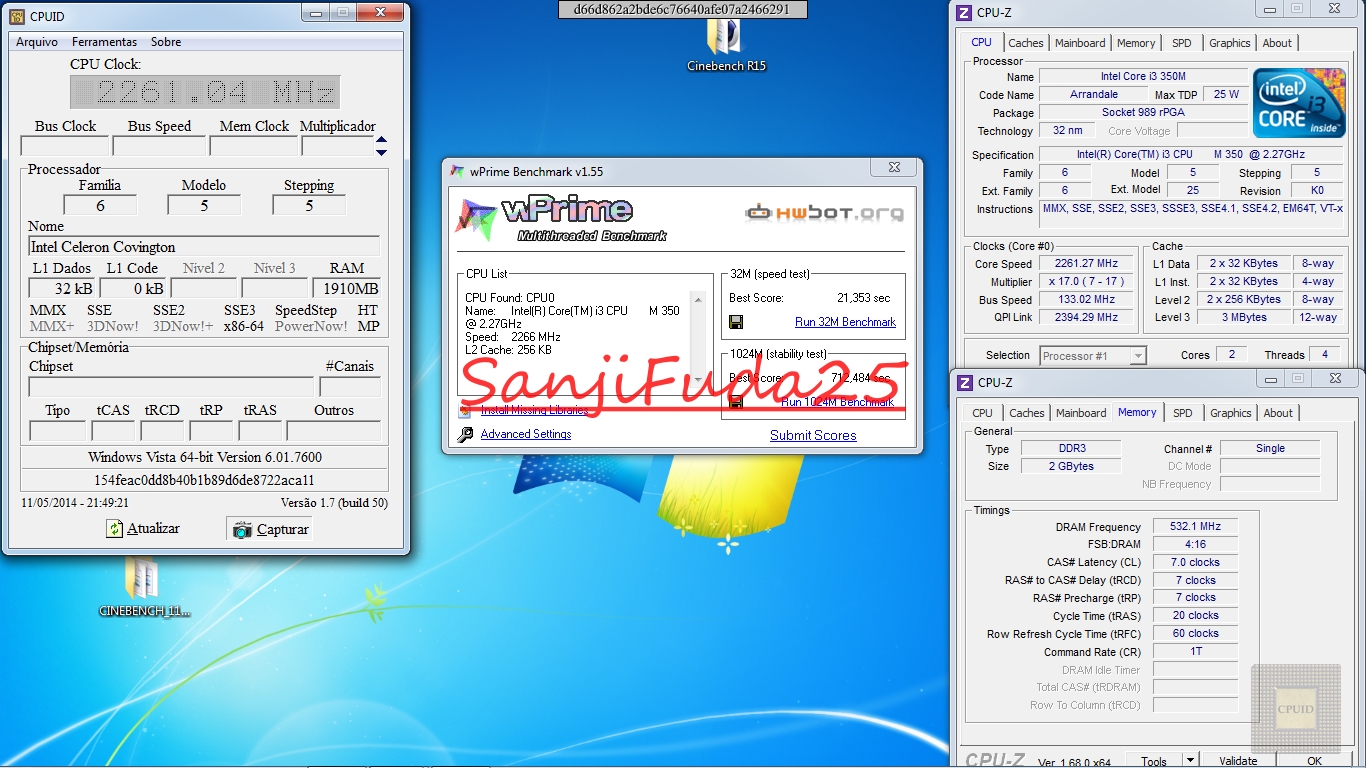Open the Sobre menu in CPUID

click(166, 42)
